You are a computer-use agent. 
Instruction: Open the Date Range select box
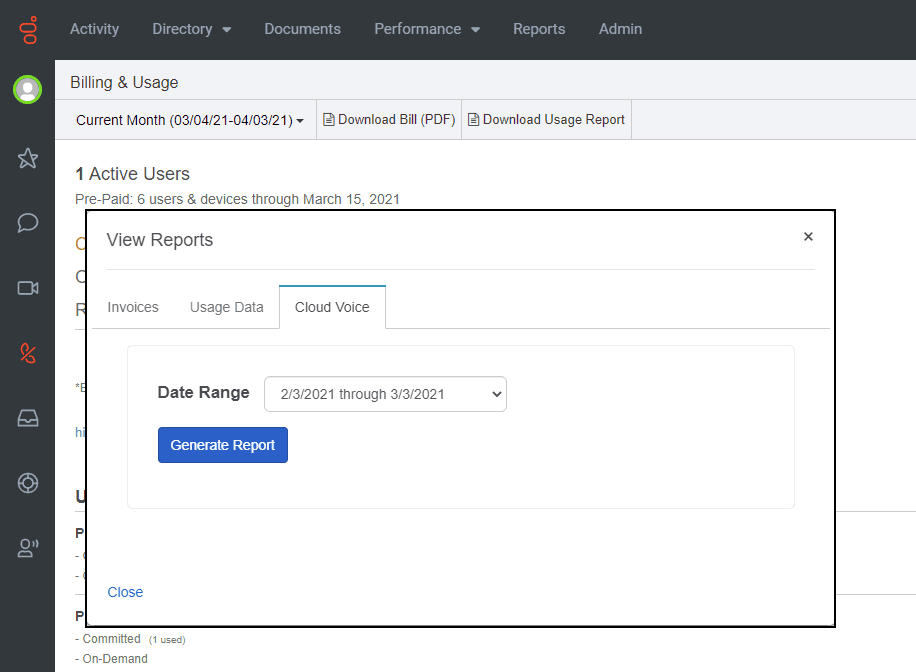tap(385, 394)
